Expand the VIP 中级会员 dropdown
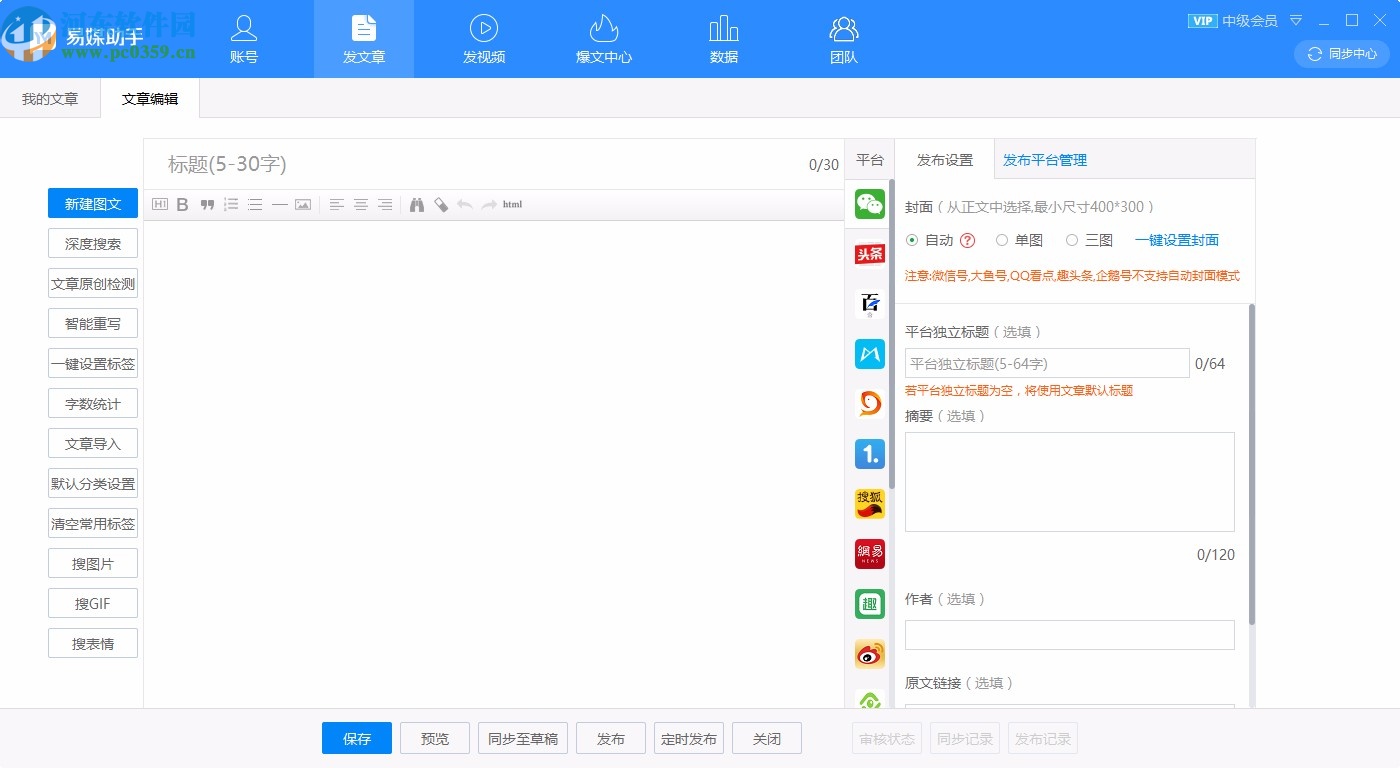Viewport: 1400px width, 768px height. point(1296,20)
